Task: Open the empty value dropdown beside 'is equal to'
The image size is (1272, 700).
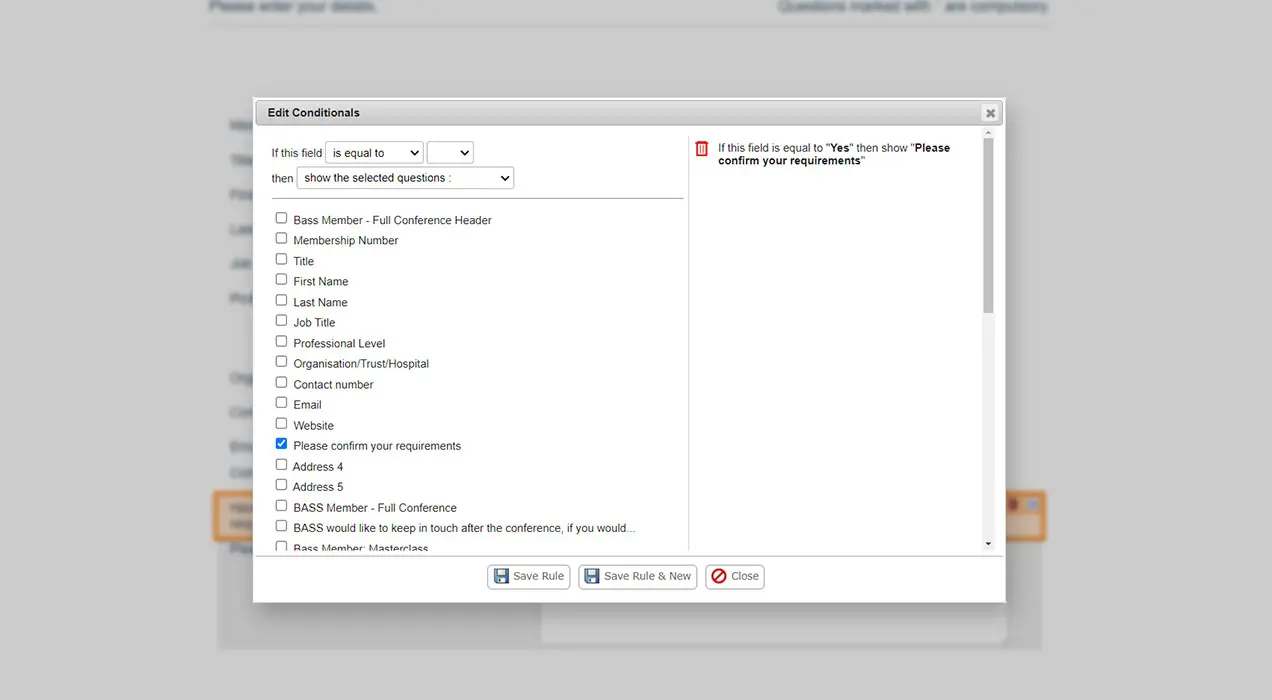Action: (x=450, y=152)
